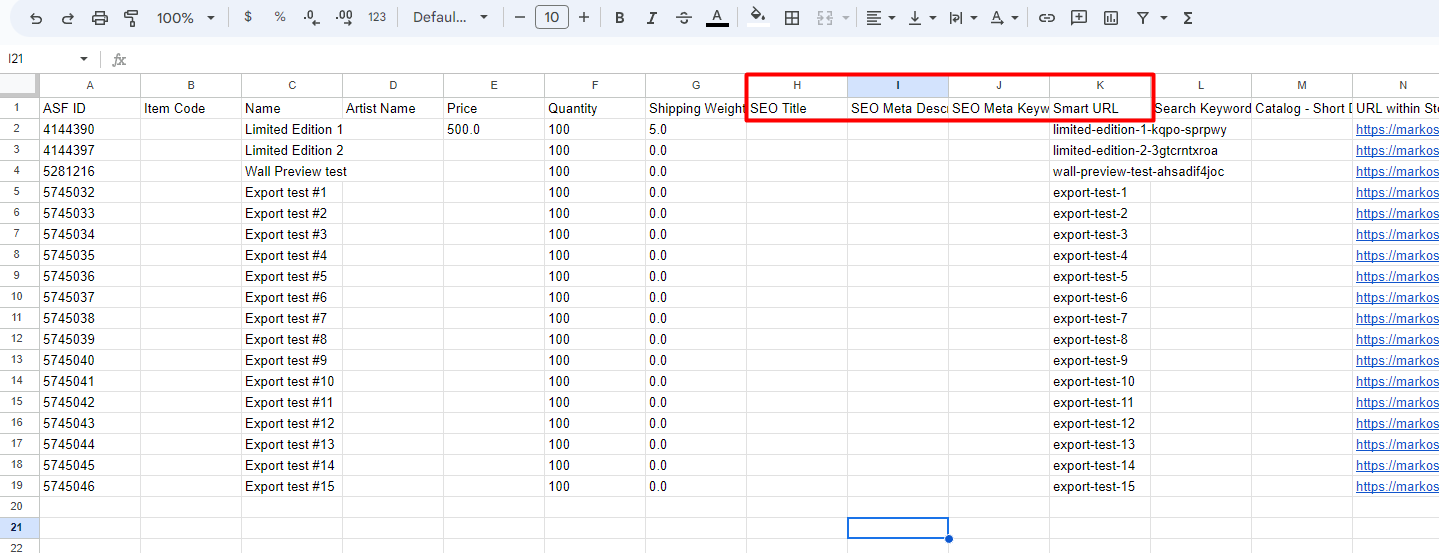Open the zoom 100% dropdown
This screenshot has width=1439, height=553.
(186, 18)
